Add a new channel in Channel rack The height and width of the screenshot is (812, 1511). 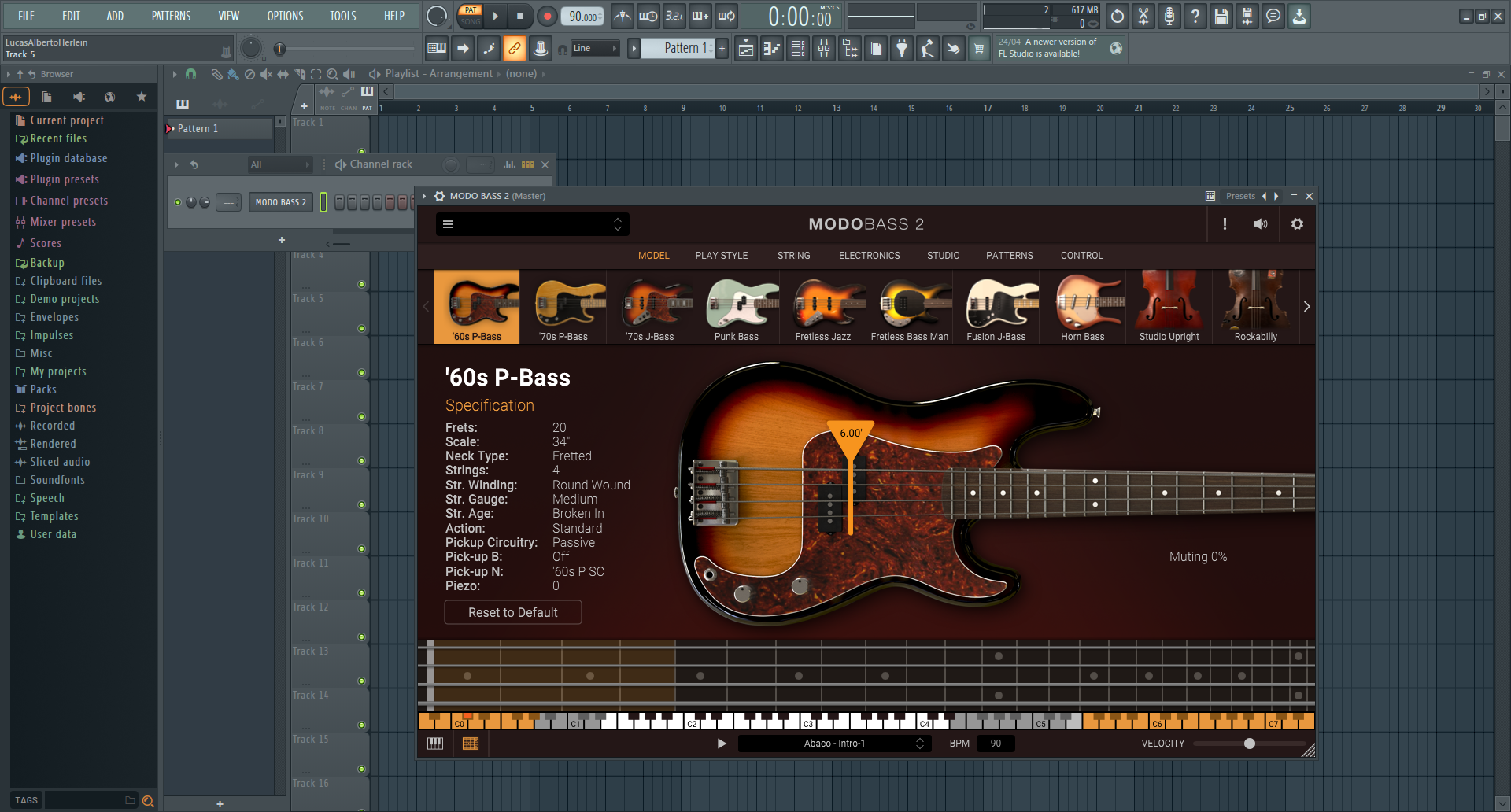click(x=281, y=240)
